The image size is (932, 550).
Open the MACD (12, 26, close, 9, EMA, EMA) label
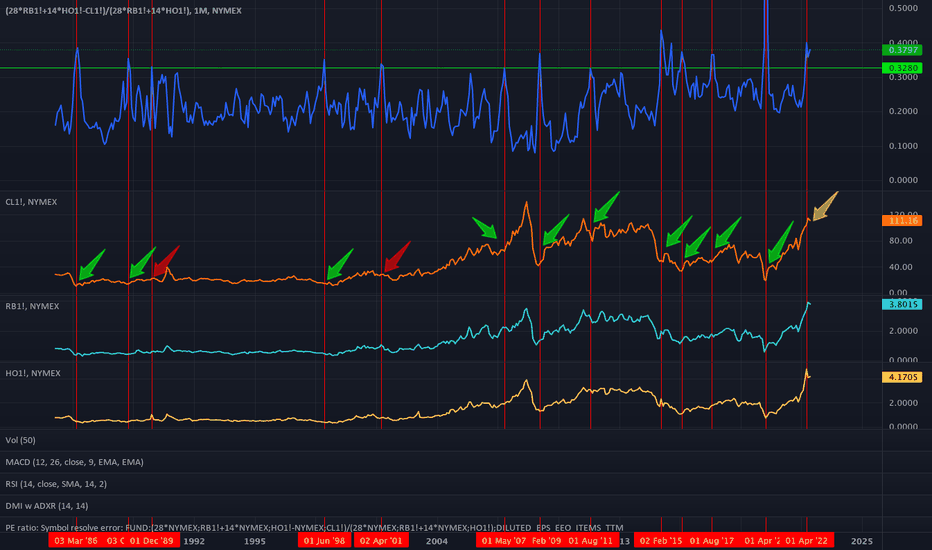[x=74, y=462]
